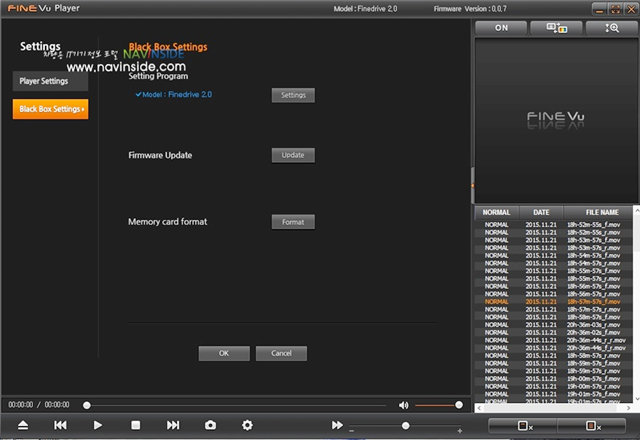This screenshot has height=440, width=640.
Task: Maximize the FineVu Player window
Action: pyautogui.click(x=616, y=9)
